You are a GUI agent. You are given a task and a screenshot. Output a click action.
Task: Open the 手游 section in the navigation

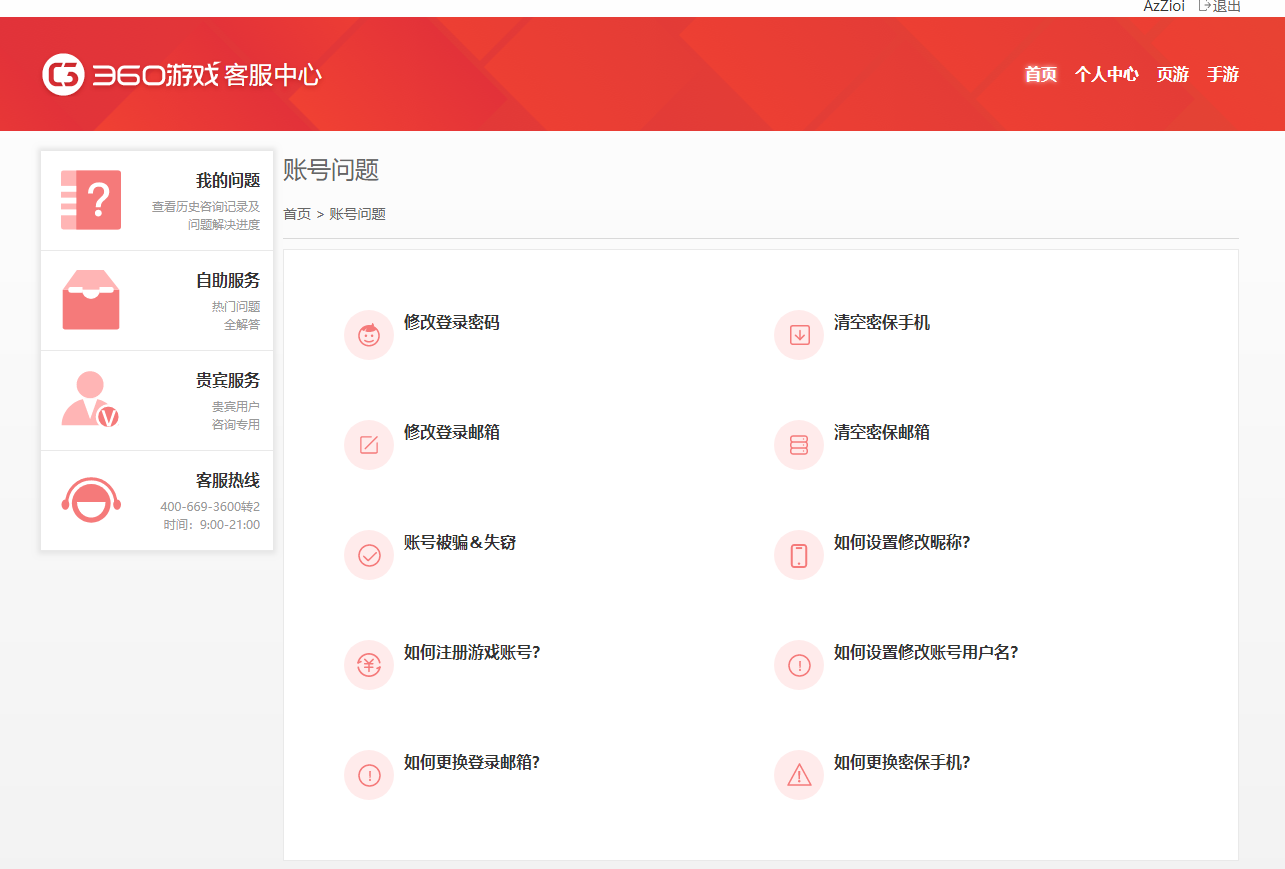pyautogui.click(x=1221, y=74)
